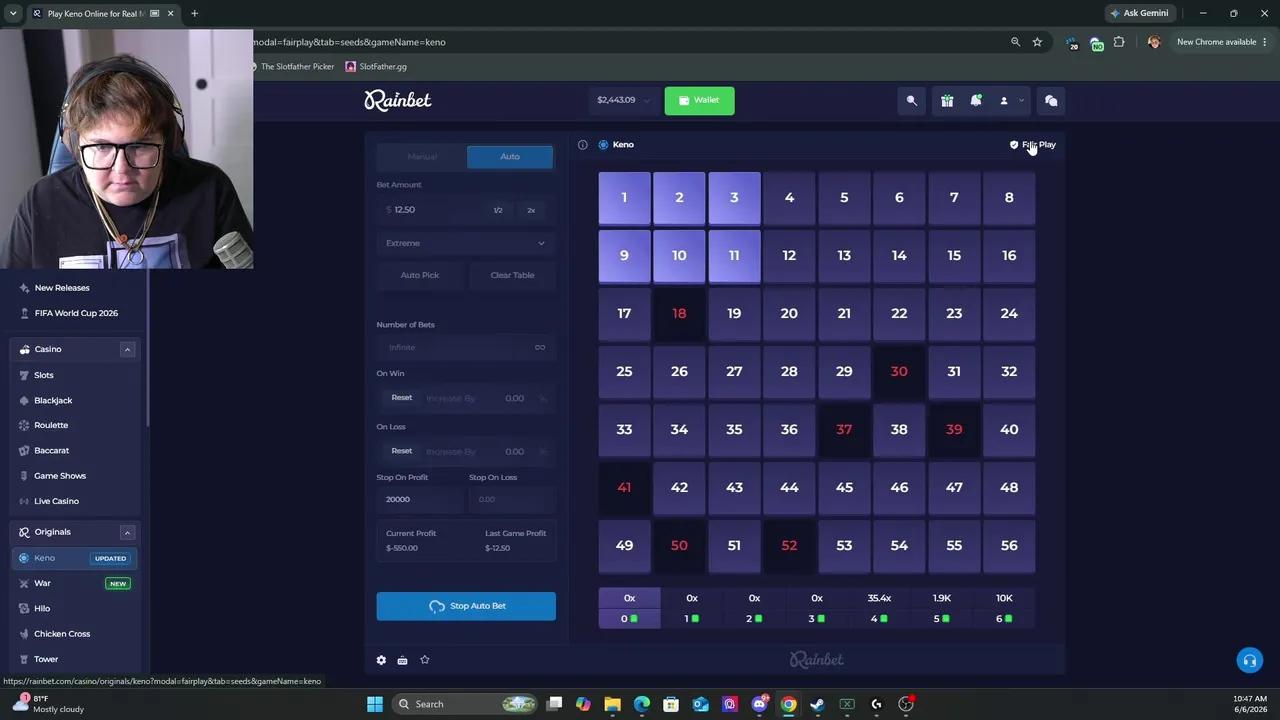The image size is (1280, 720).
Task: Open the Rainbet search icon
Action: point(911,100)
